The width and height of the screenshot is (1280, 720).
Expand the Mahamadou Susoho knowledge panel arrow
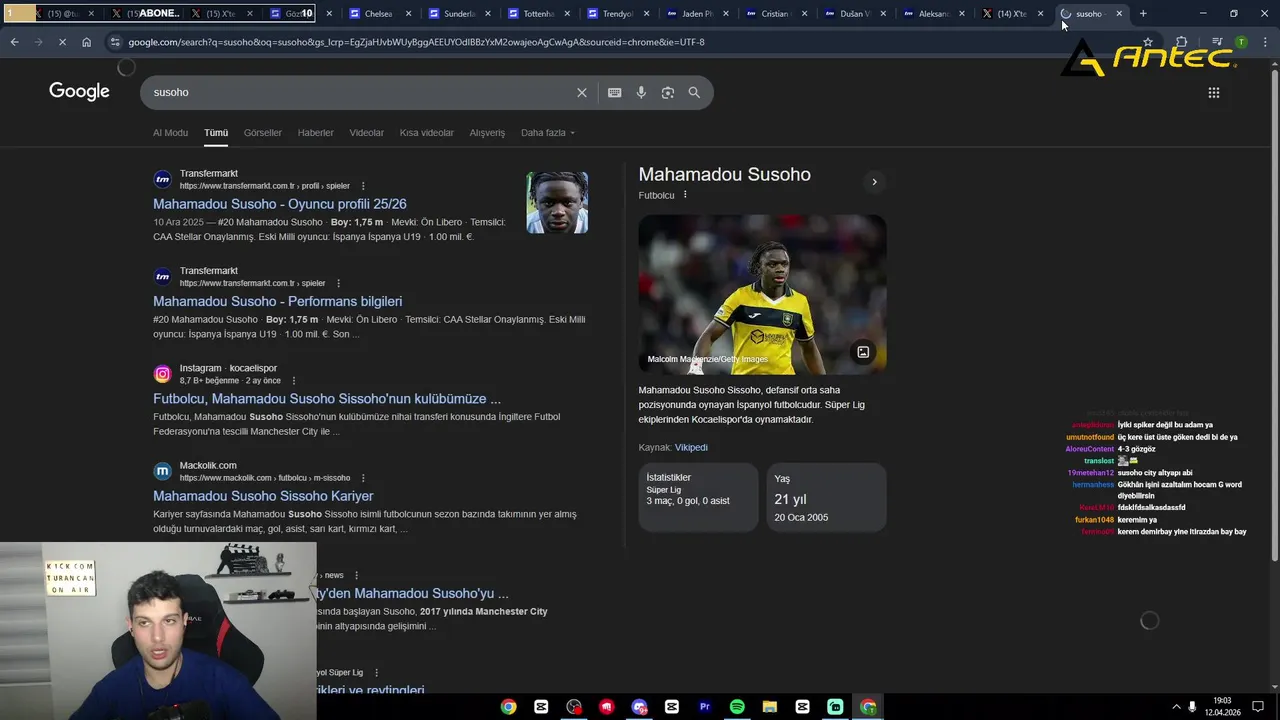point(874,182)
